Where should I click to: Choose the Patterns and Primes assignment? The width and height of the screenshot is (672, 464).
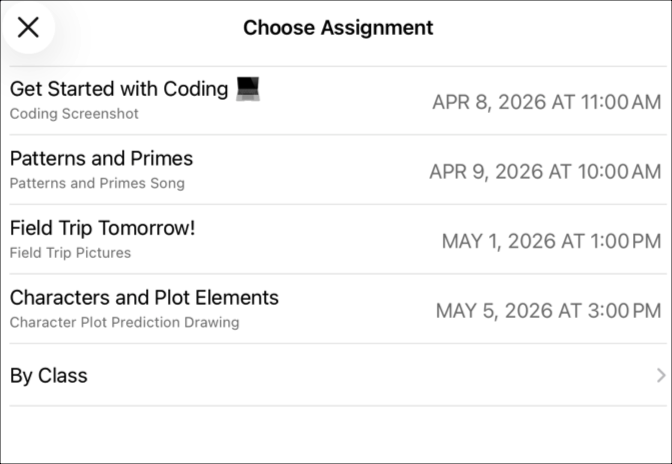pyautogui.click(x=101, y=159)
